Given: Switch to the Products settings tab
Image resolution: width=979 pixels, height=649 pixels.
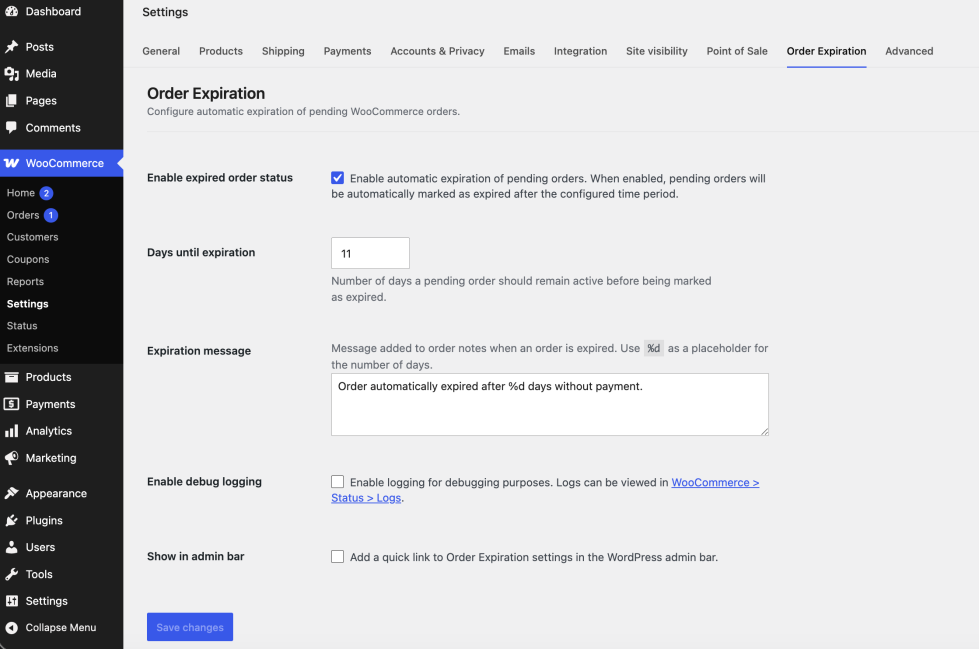Looking at the screenshot, I should click(221, 51).
